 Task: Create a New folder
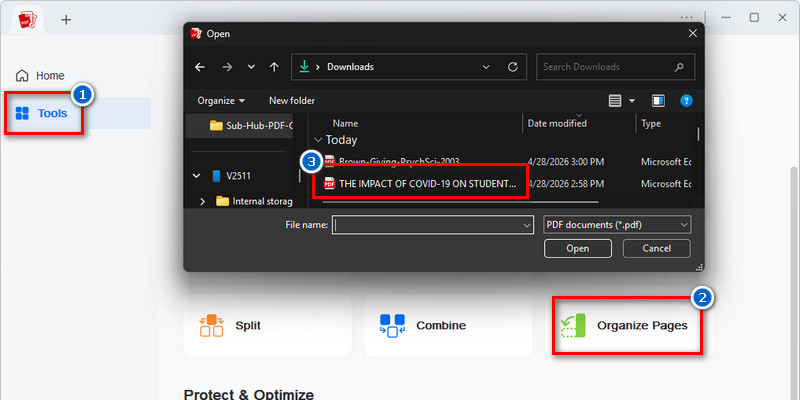[x=292, y=101]
